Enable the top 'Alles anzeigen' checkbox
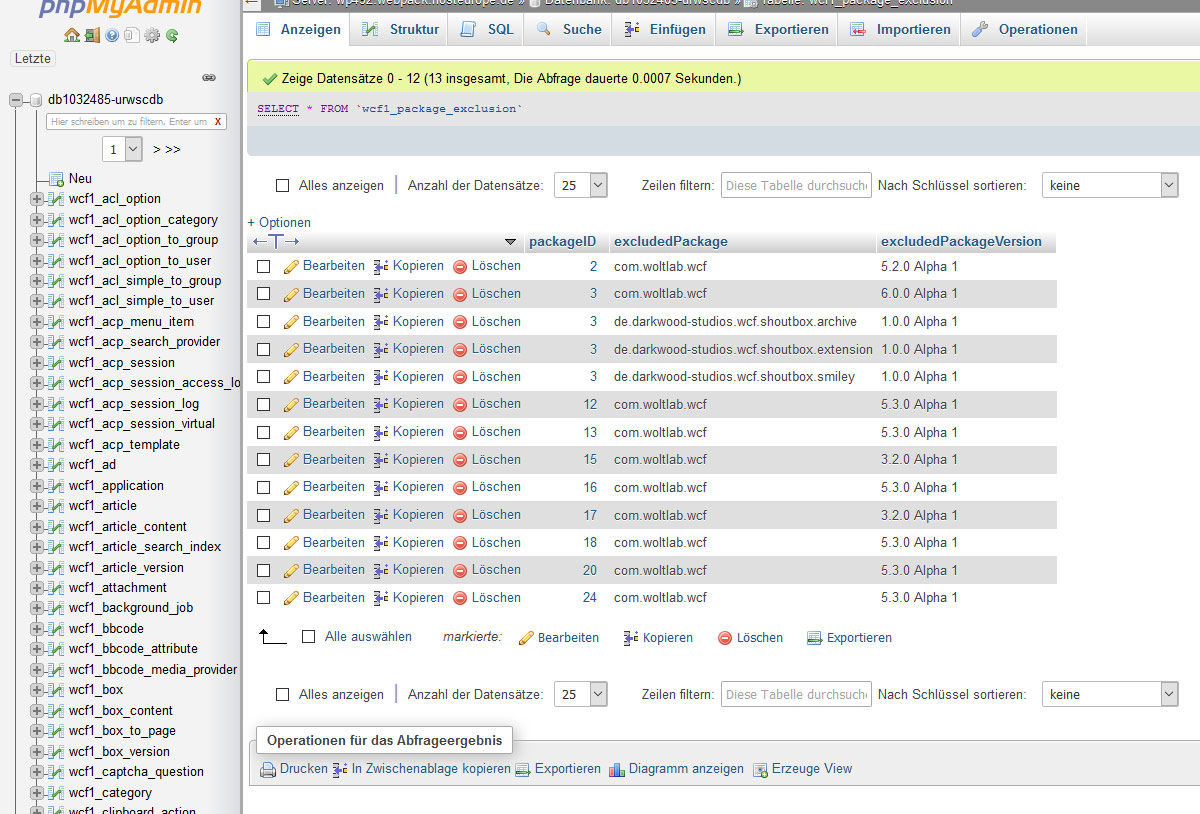The image size is (1200, 814). click(x=282, y=186)
